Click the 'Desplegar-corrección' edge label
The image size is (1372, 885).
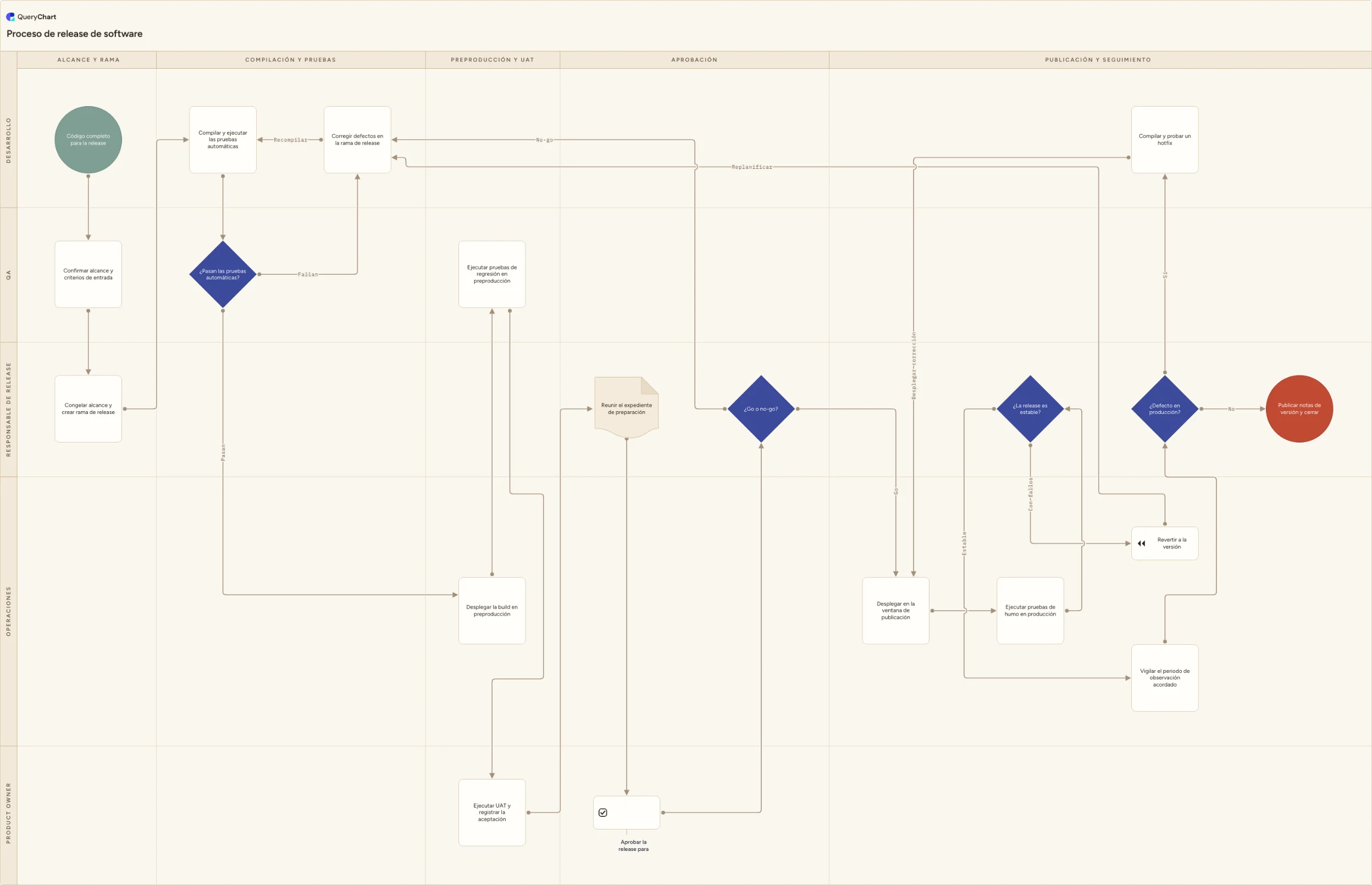(x=914, y=366)
